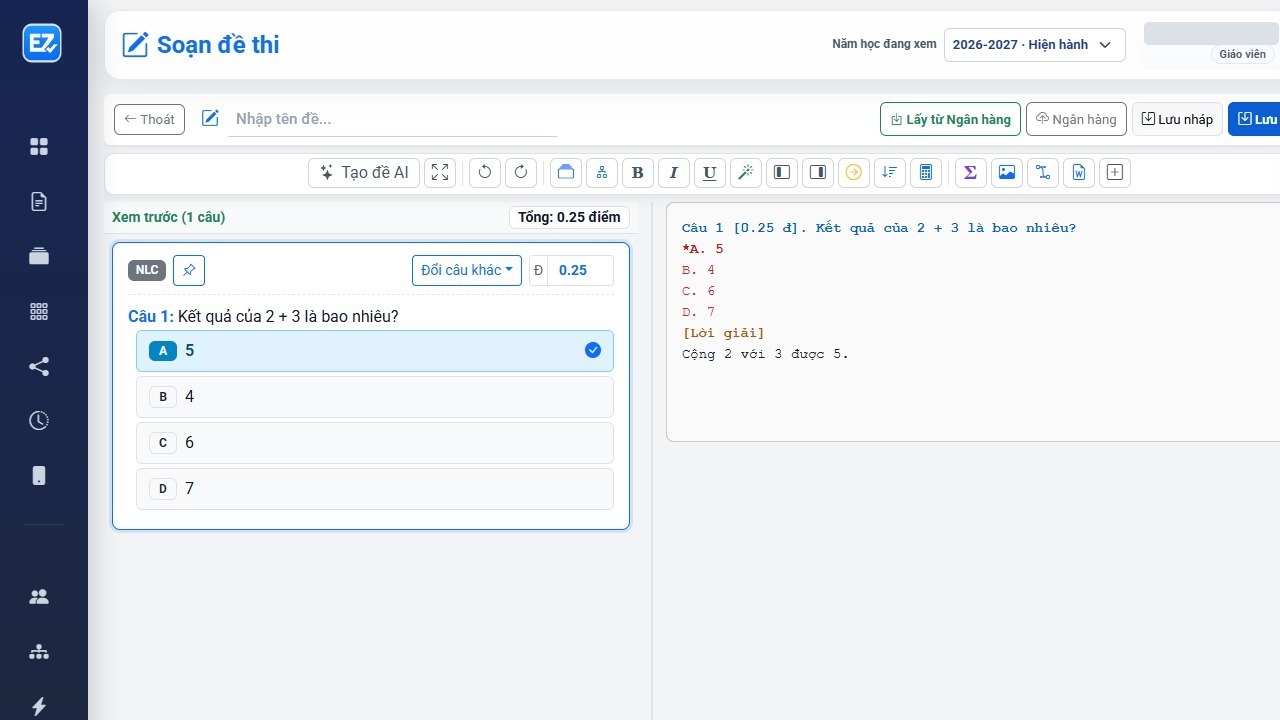Click the 'Tạo đề AI' button
The width and height of the screenshot is (1280, 720).
(x=364, y=172)
